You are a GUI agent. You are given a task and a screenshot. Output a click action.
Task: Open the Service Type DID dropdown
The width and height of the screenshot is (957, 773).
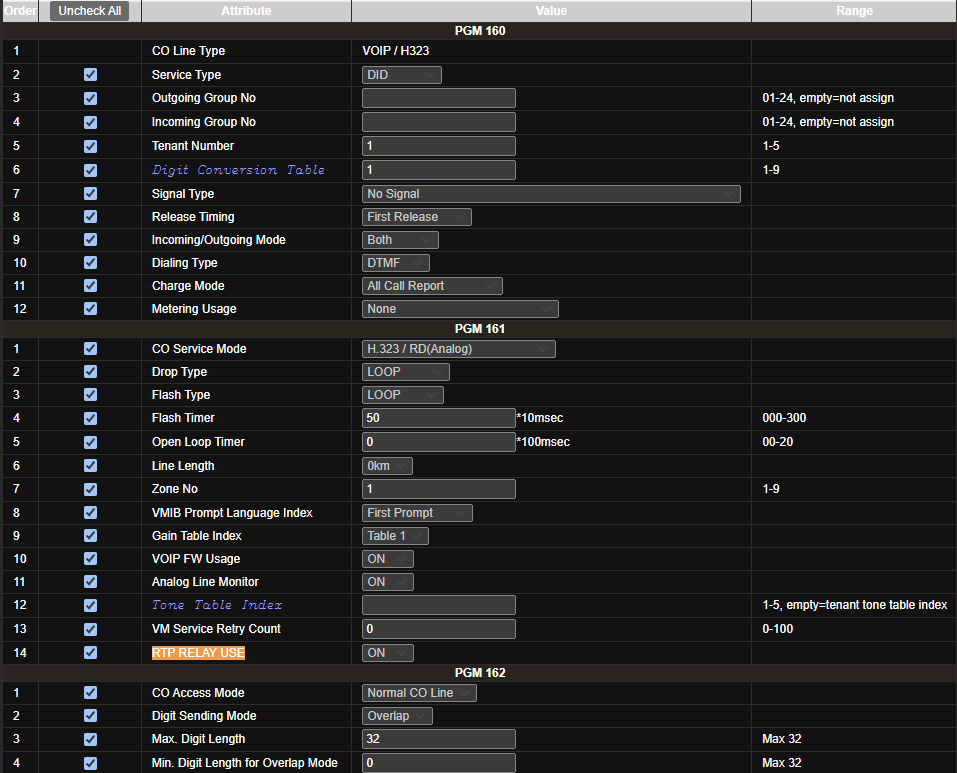(x=401, y=75)
